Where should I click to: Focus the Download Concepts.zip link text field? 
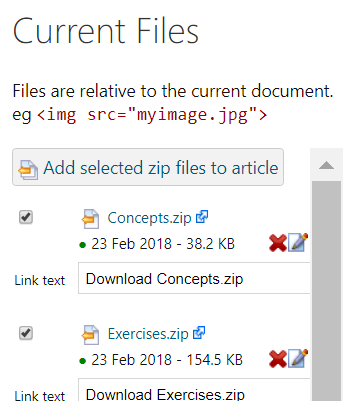click(194, 278)
